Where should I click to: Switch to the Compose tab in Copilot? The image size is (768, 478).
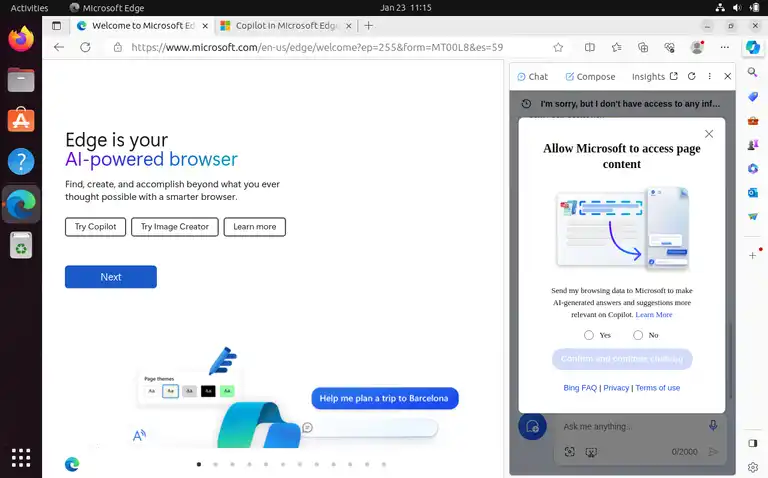(590, 76)
